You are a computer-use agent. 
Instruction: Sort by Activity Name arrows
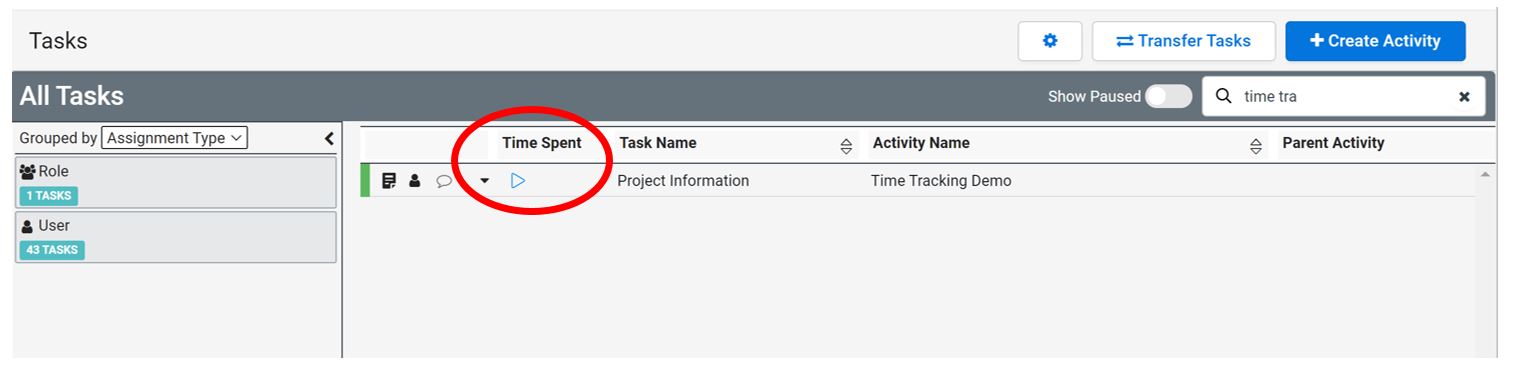1256,145
